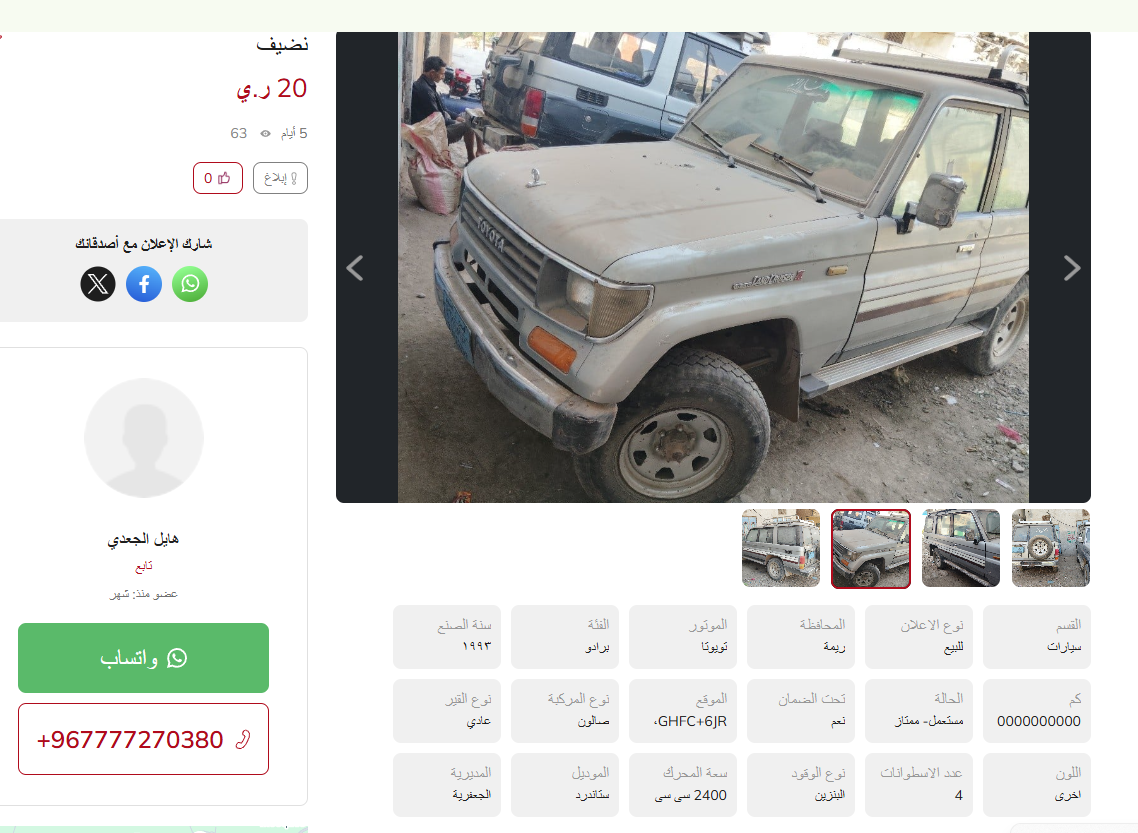Select the dark blue SUV thumbnail
The image size is (1138, 833).
961,548
